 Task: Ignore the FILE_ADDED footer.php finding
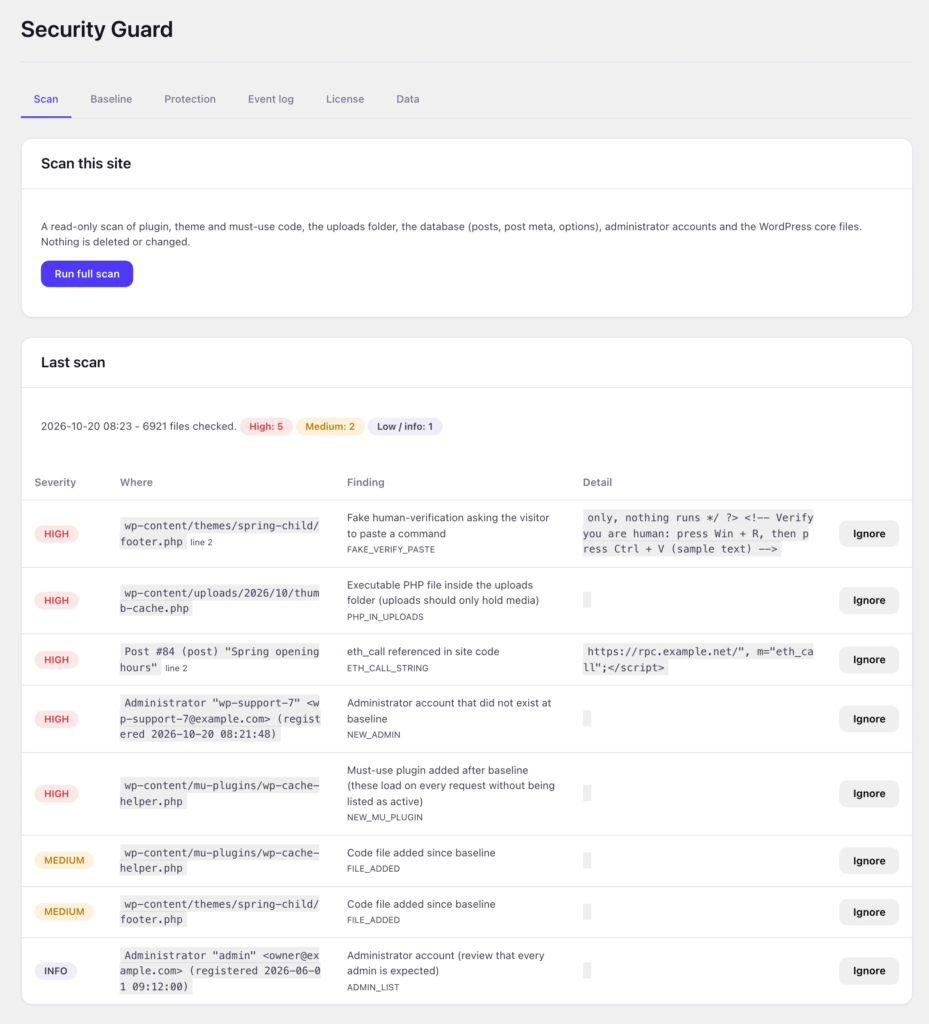pos(868,912)
